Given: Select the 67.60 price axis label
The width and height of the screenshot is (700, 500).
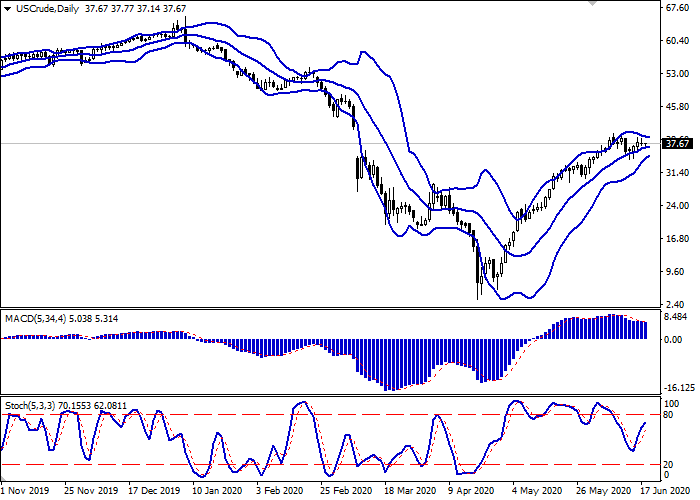Looking at the screenshot, I should 677,9.
